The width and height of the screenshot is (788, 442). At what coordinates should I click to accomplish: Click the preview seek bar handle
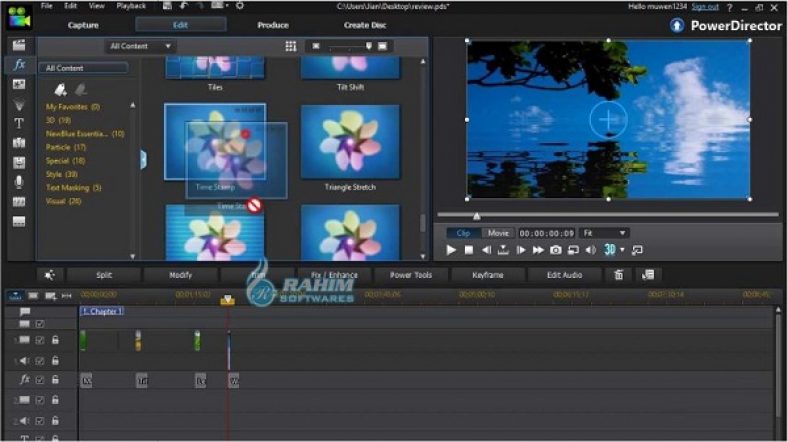click(x=476, y=216)
